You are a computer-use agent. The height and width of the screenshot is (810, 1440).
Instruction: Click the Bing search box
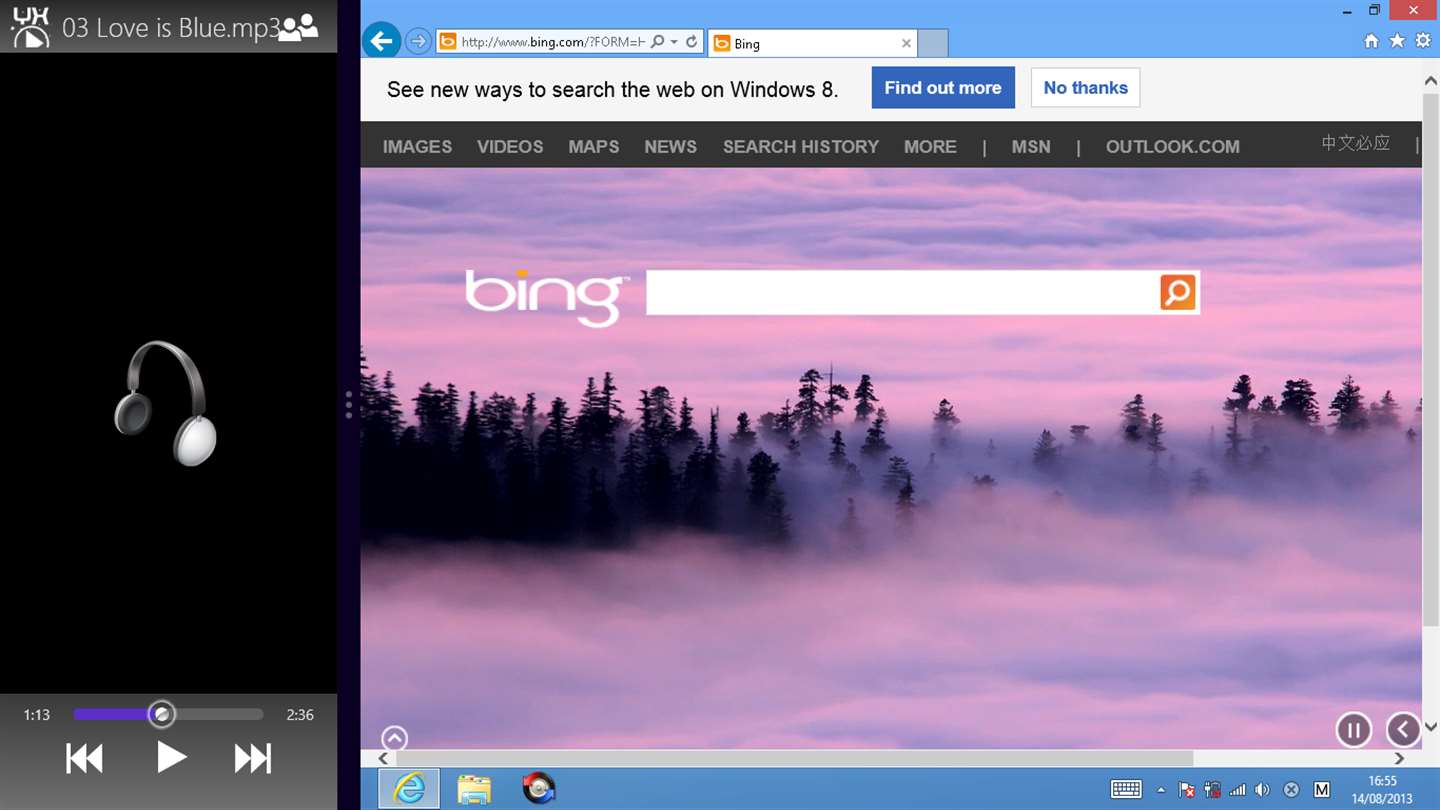click(902, 292)
